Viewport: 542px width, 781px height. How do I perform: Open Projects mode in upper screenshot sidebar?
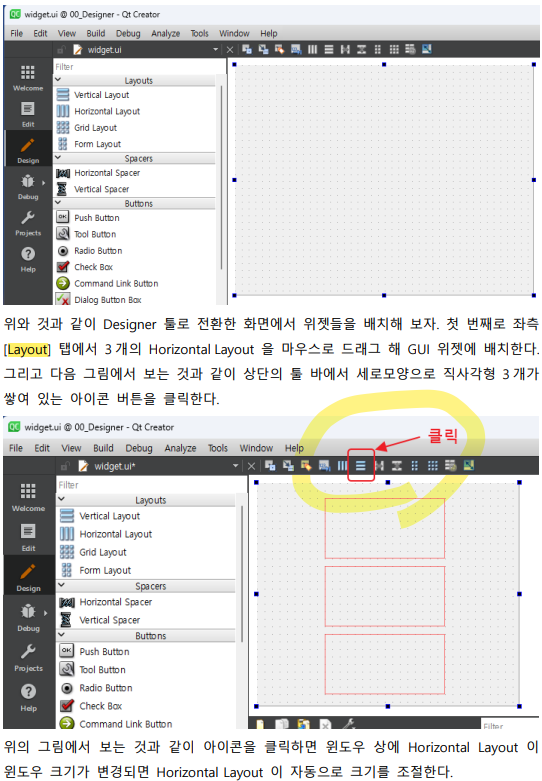tap(28, 223)
